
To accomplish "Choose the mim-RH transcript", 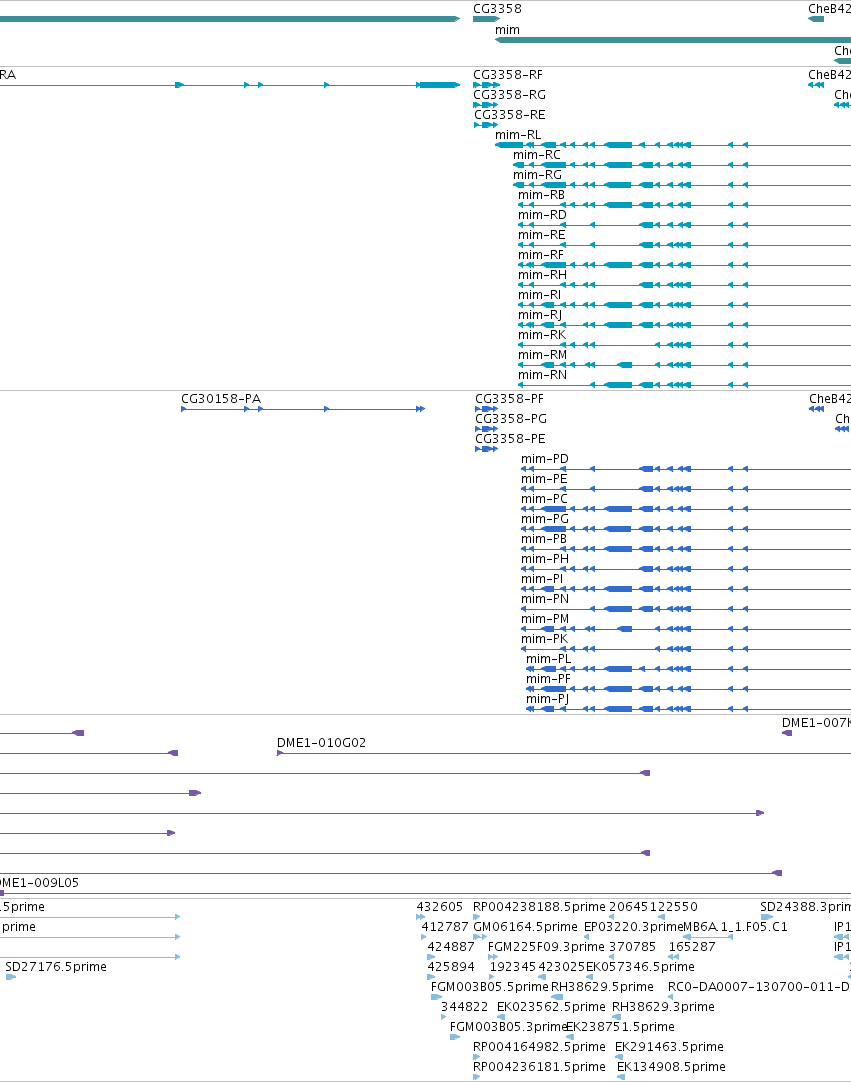I will [542, 275].
